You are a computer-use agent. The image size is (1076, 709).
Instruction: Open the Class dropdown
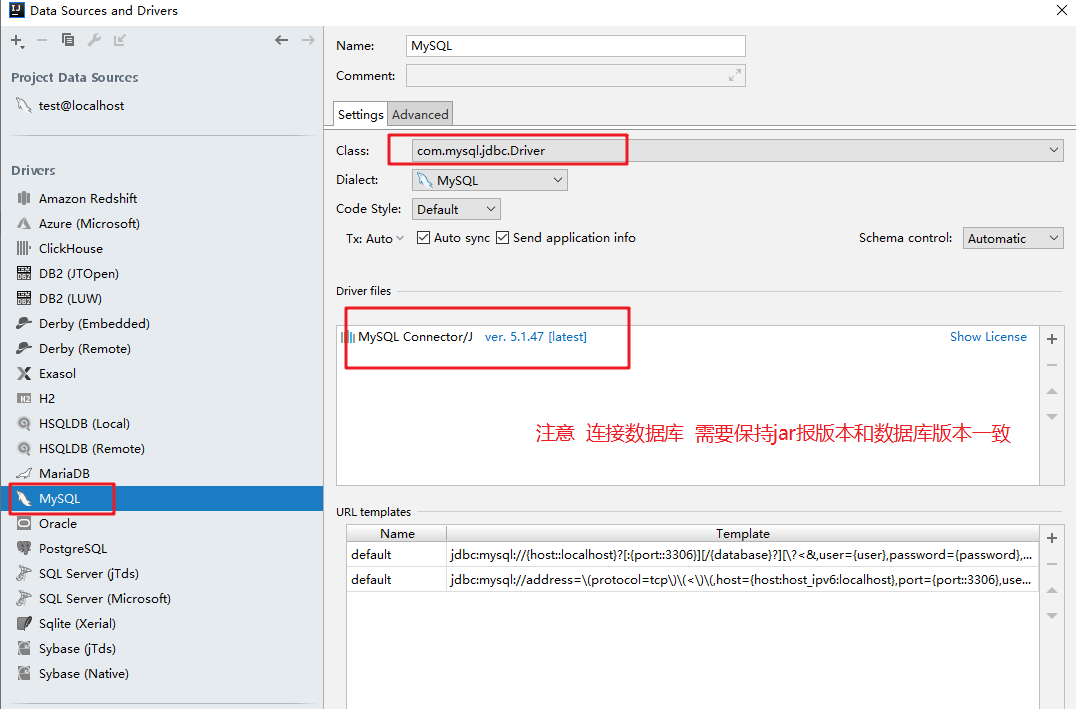[737, 150]
